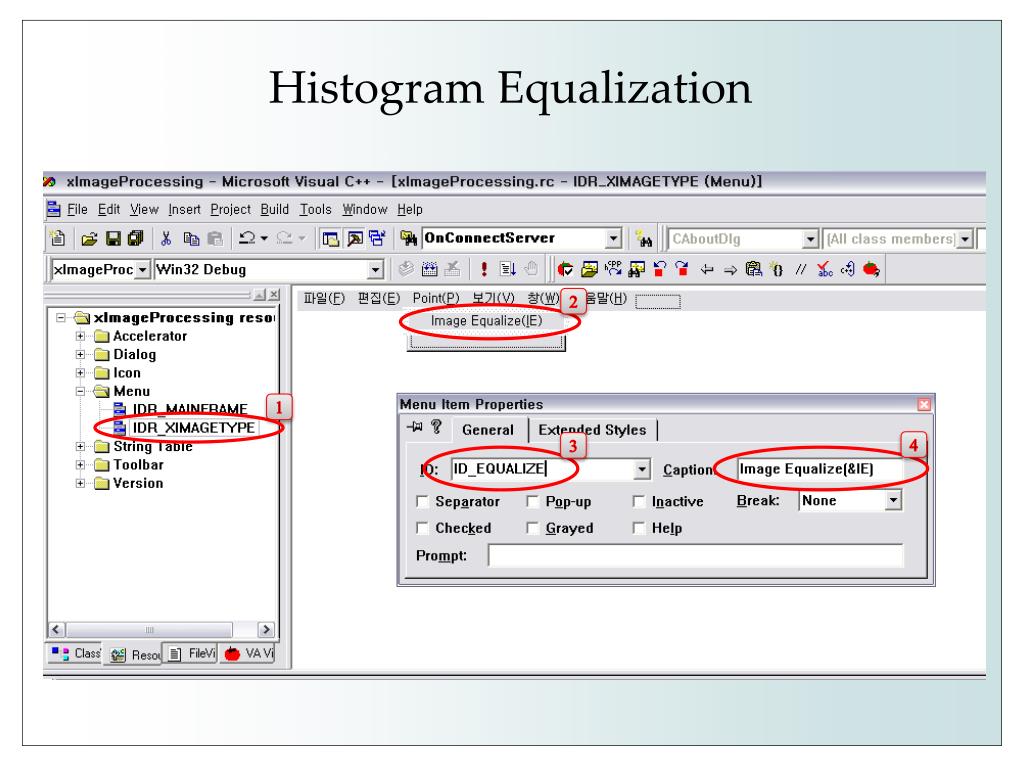Viewport: 1024px width, 768px height.
Task: Click the Visual Assist open file folder icon
Action: [589, 269]
